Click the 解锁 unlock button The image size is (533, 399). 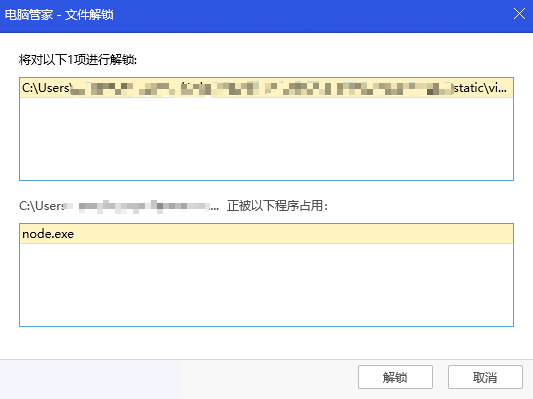point(395,377)
